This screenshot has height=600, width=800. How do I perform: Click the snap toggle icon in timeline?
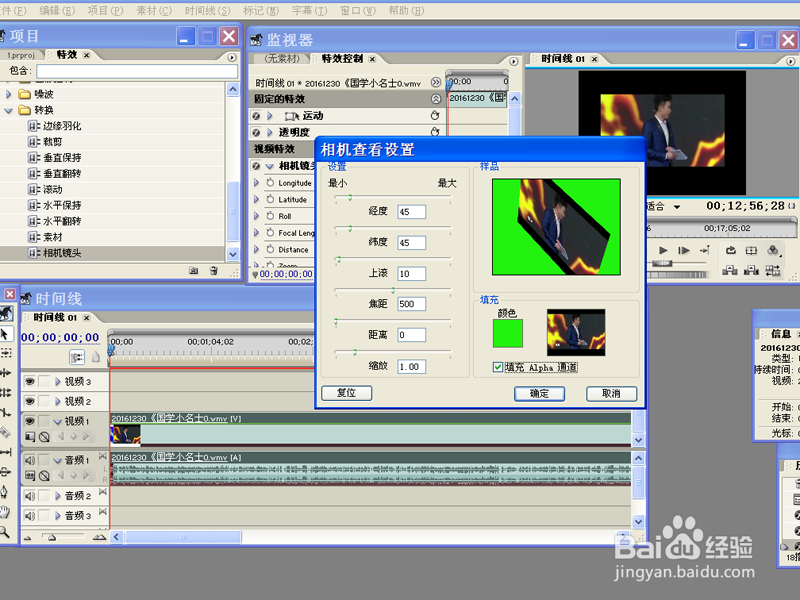[77, 358]
